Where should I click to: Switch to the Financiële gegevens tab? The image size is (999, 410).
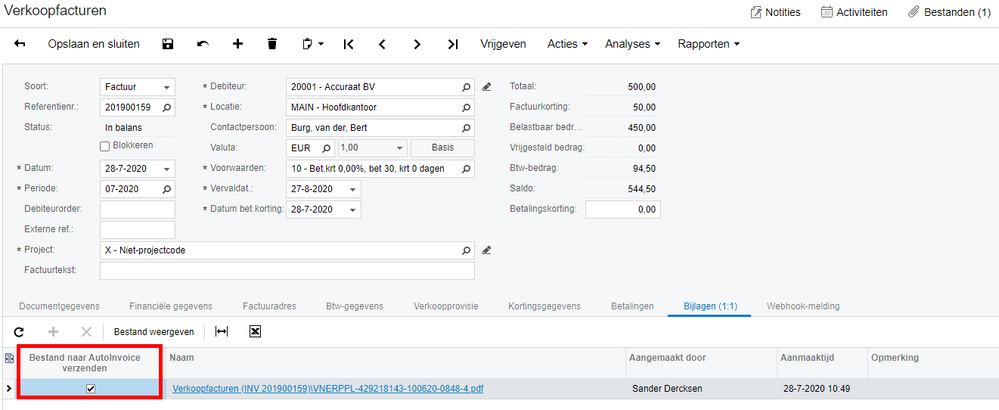coord(171,306)
